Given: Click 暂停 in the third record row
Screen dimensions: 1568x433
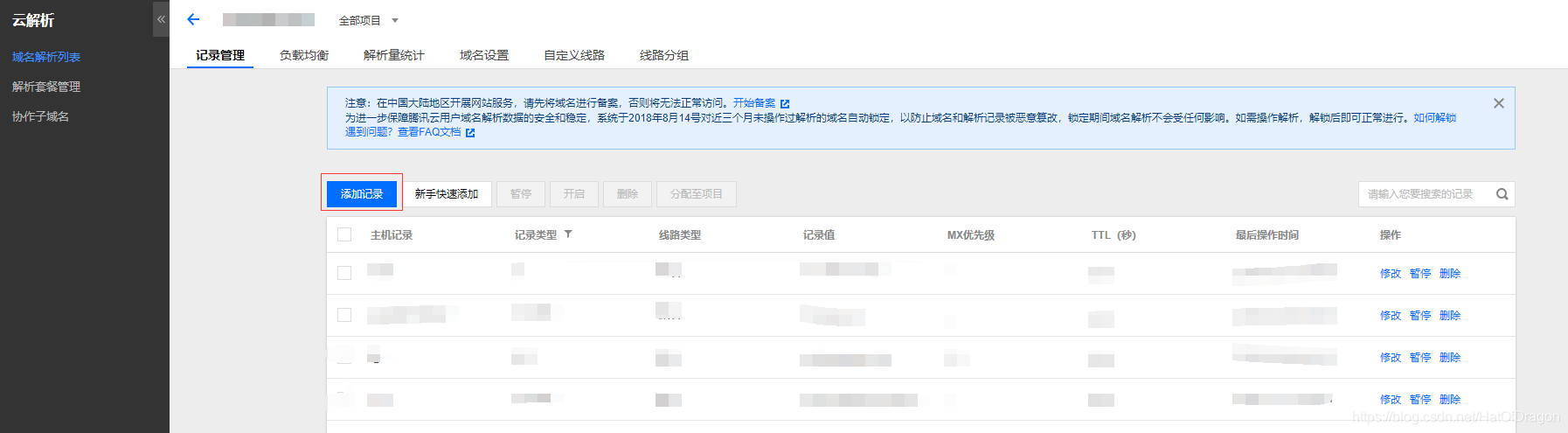Looking at the screenshot, I should click(1420, 358).
